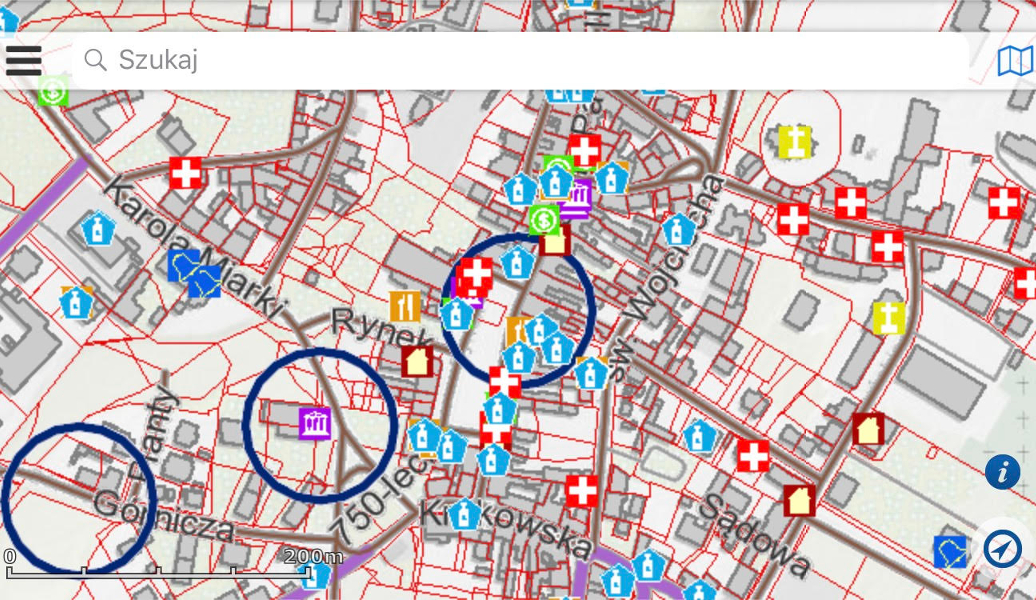Open the folded map layers icon
This screenshot has width=1036, height=600.
click(1015, 61)
